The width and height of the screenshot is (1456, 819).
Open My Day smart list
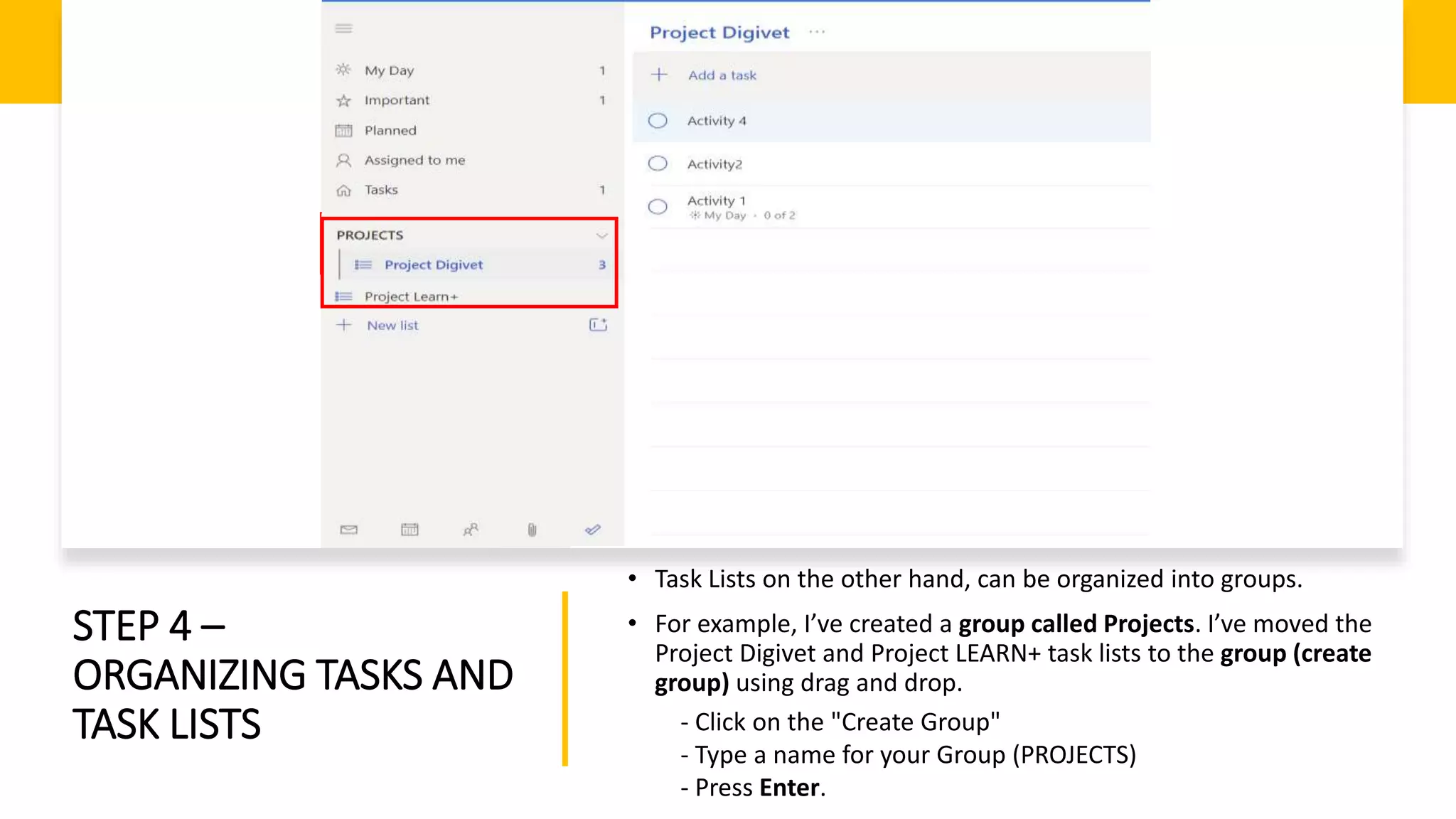[x=472, y=70]
